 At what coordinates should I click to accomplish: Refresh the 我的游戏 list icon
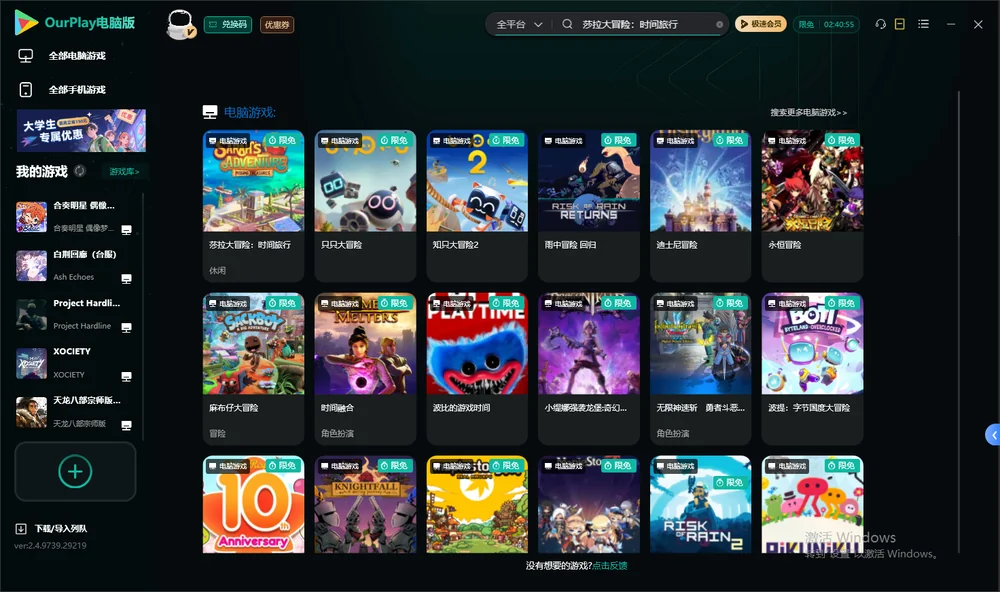point(80,171)
